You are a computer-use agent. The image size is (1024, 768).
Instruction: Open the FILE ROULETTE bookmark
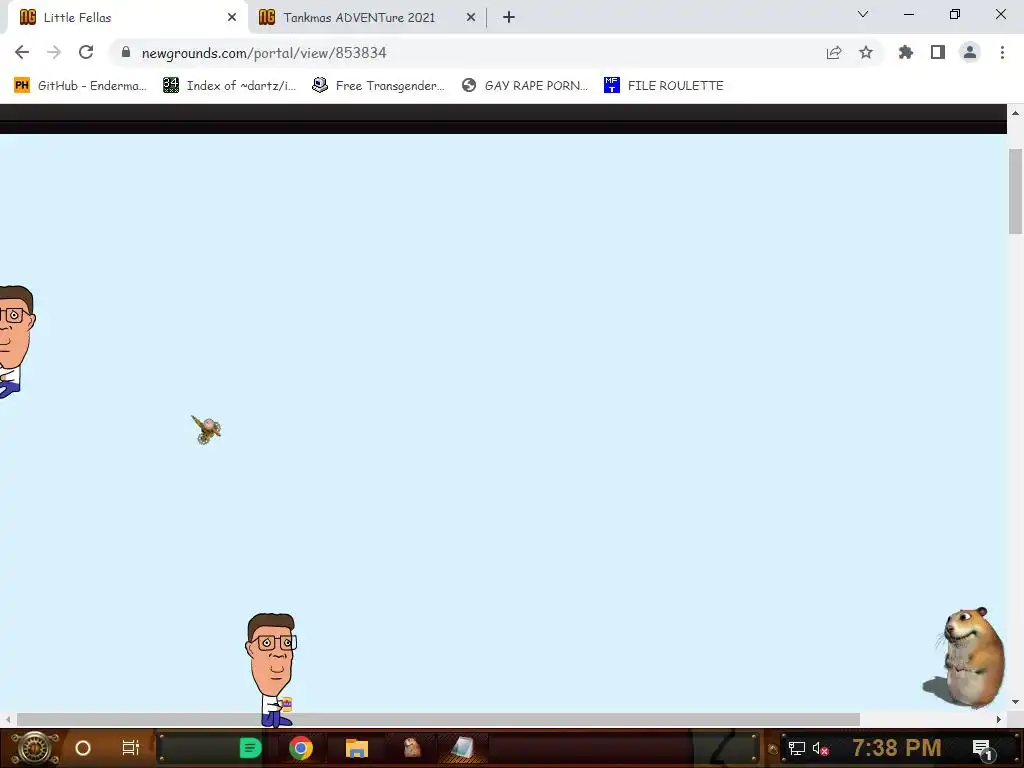[x=664, y=86]
